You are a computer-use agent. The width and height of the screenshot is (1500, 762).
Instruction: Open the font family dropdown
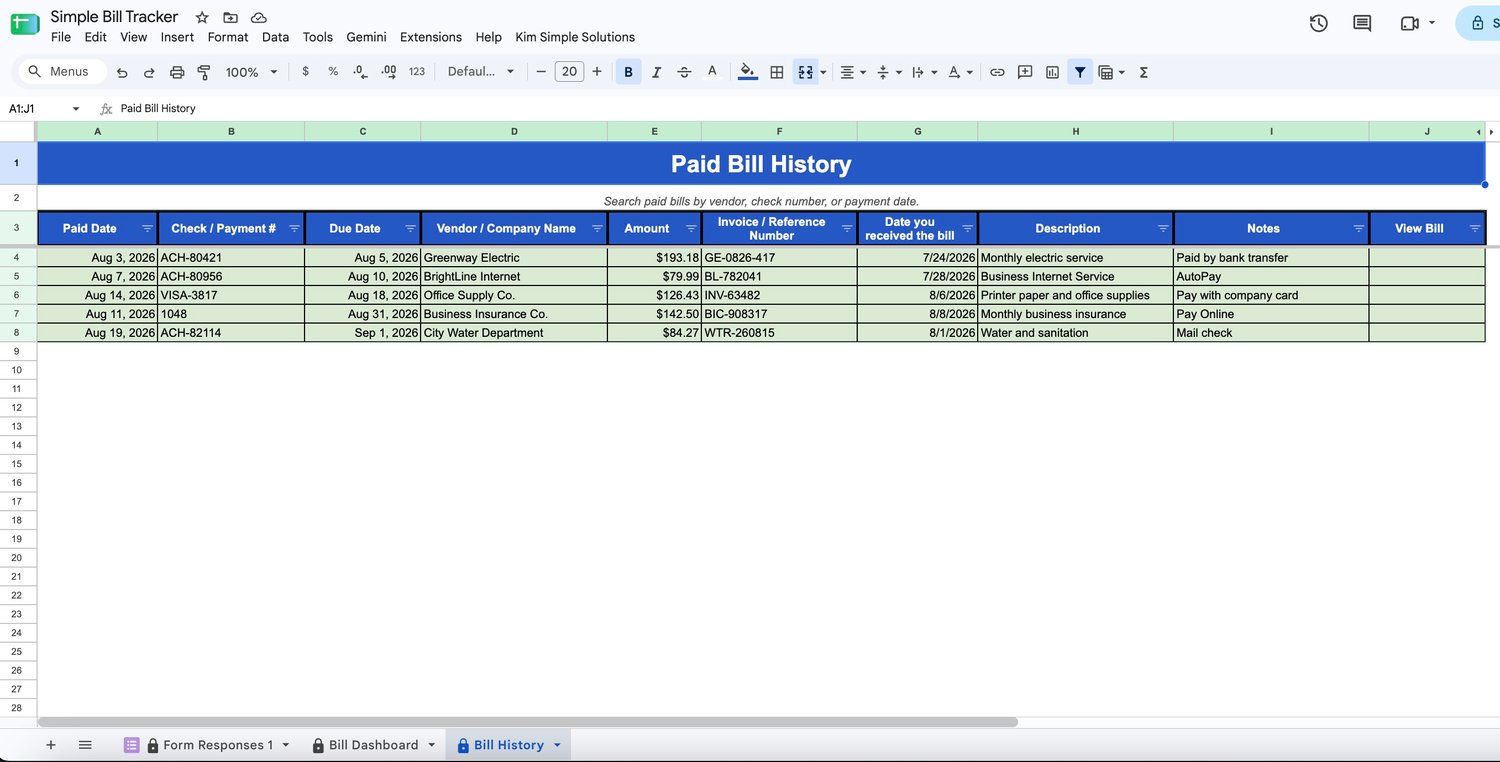click(x=481, y=72)
